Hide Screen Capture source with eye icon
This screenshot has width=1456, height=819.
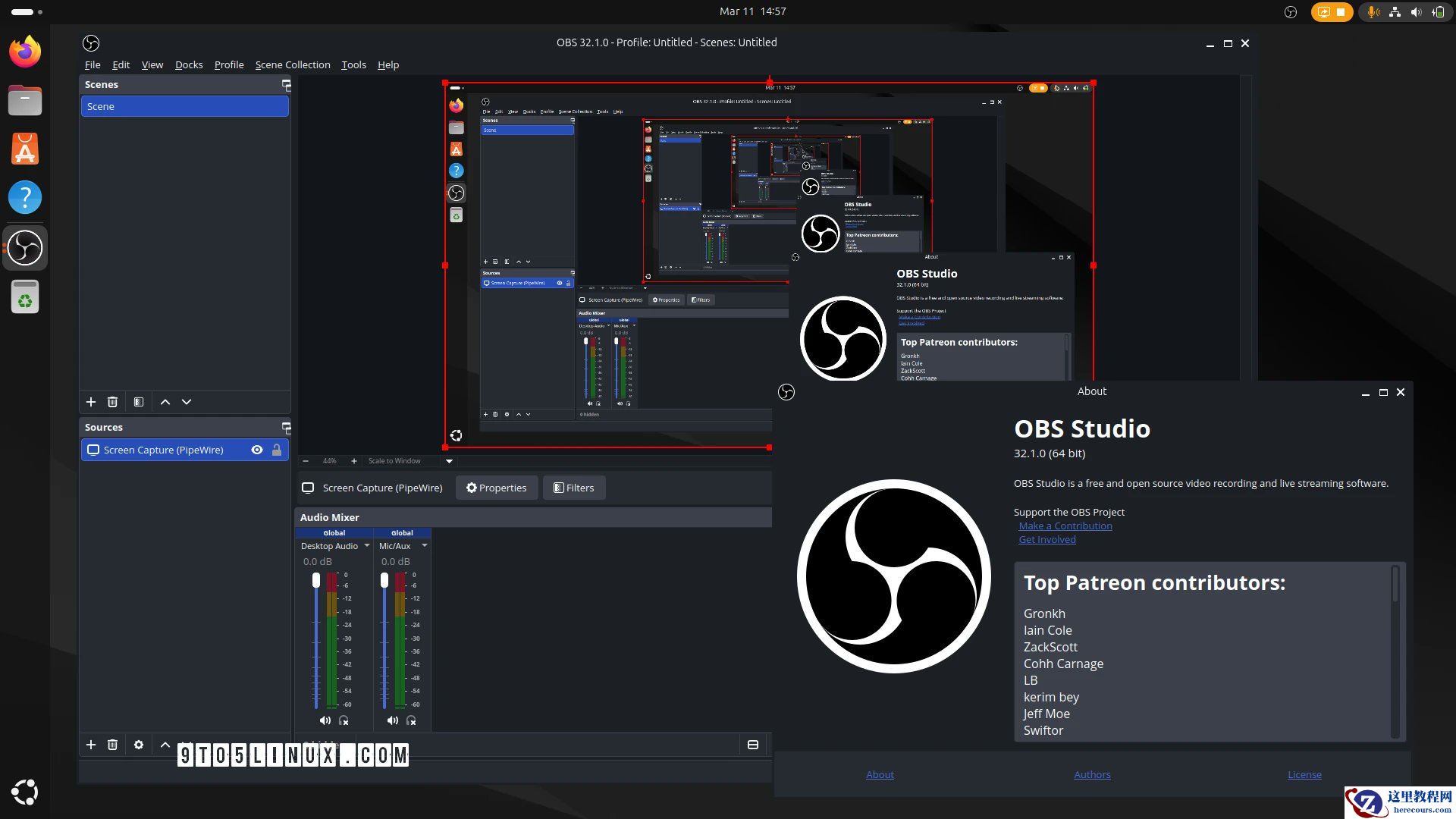(257, 450)
